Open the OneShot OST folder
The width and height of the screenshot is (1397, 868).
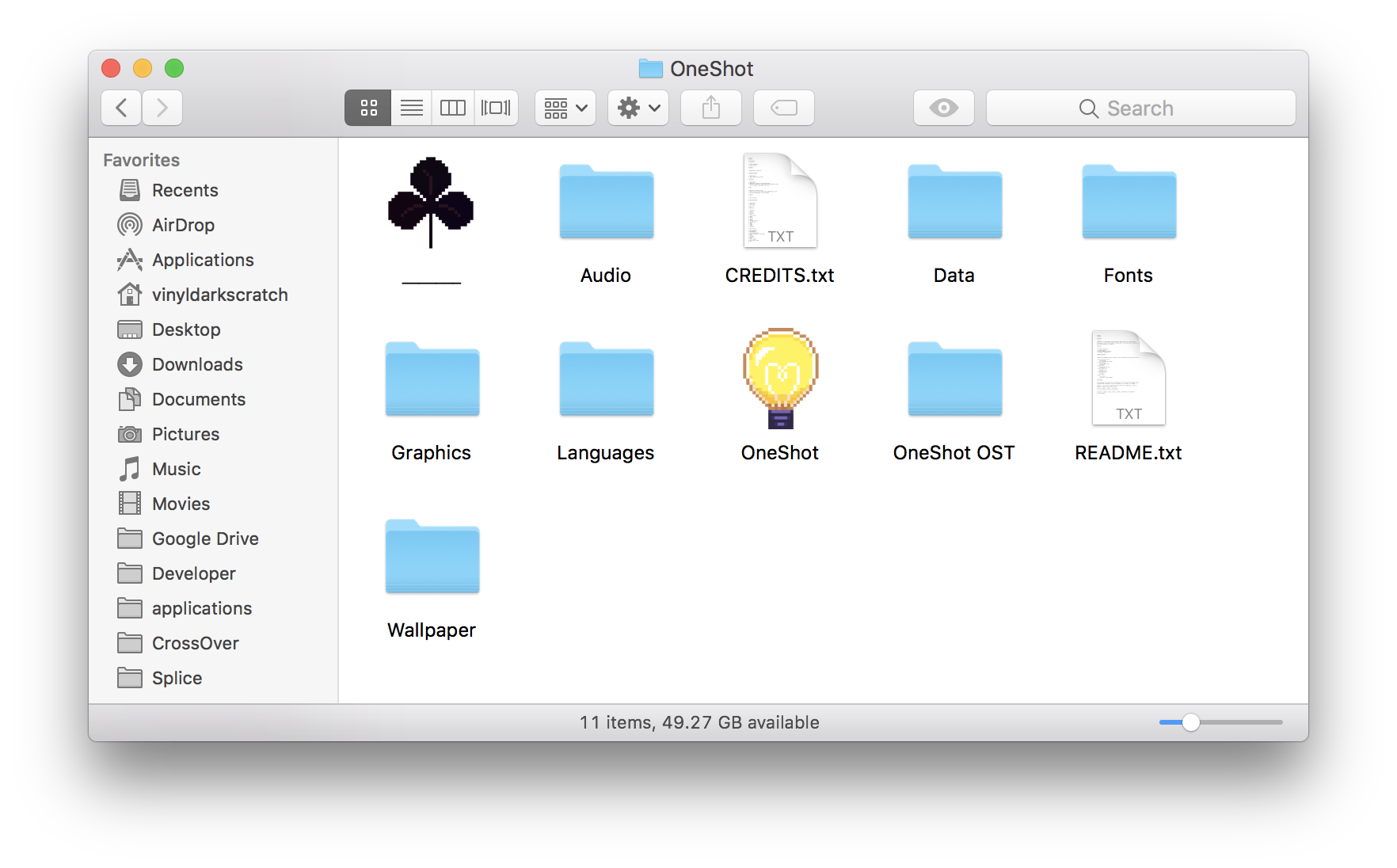(x=954, y=380)
